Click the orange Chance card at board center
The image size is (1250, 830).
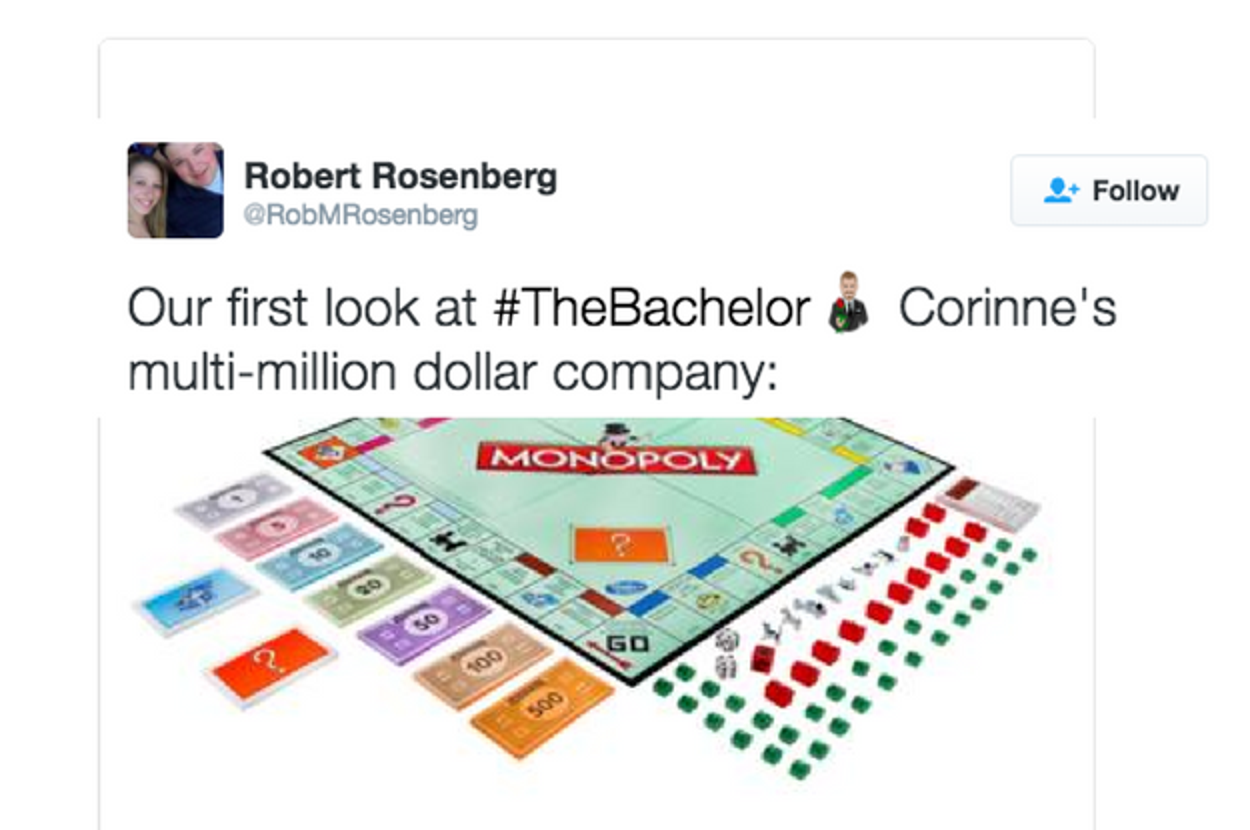[621, 547]
